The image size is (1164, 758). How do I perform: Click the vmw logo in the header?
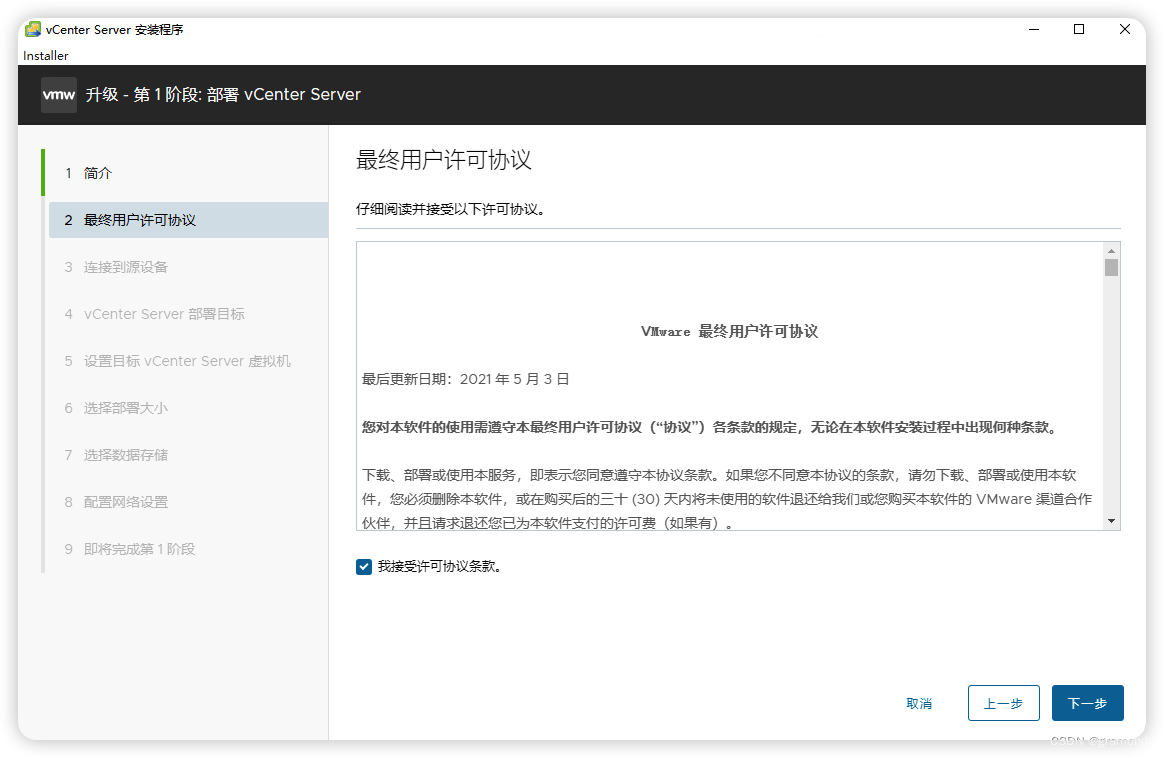point(57,95)
